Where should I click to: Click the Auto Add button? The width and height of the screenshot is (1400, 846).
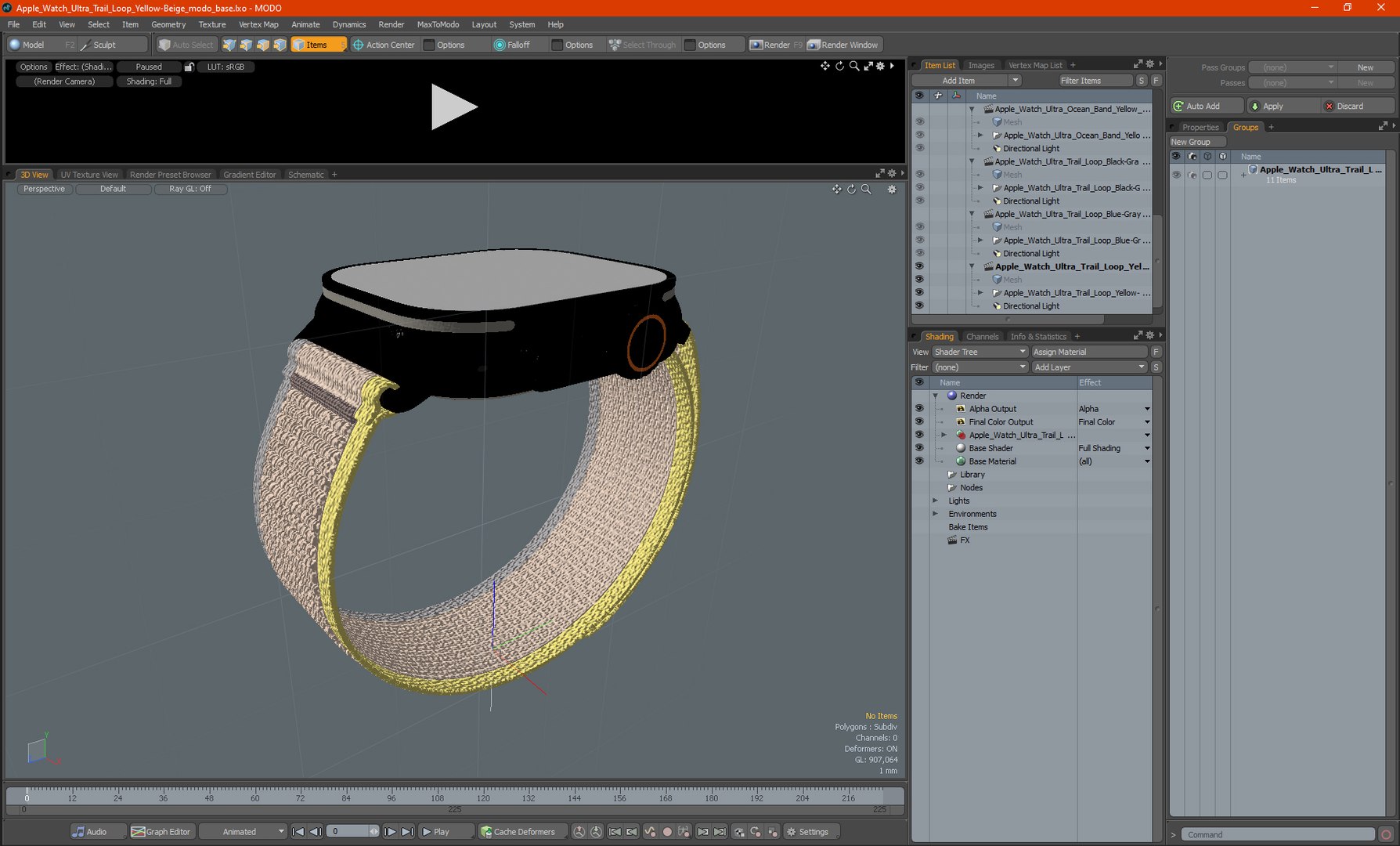pos(1207,106)
